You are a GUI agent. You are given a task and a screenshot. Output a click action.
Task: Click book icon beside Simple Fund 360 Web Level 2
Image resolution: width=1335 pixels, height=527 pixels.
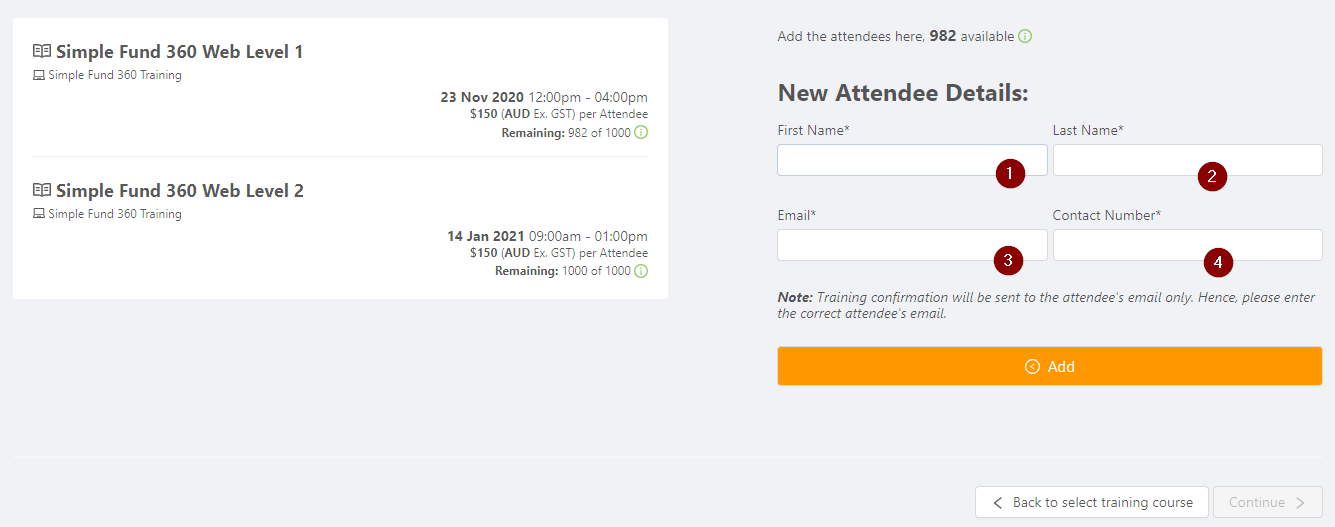coord(42,190)
